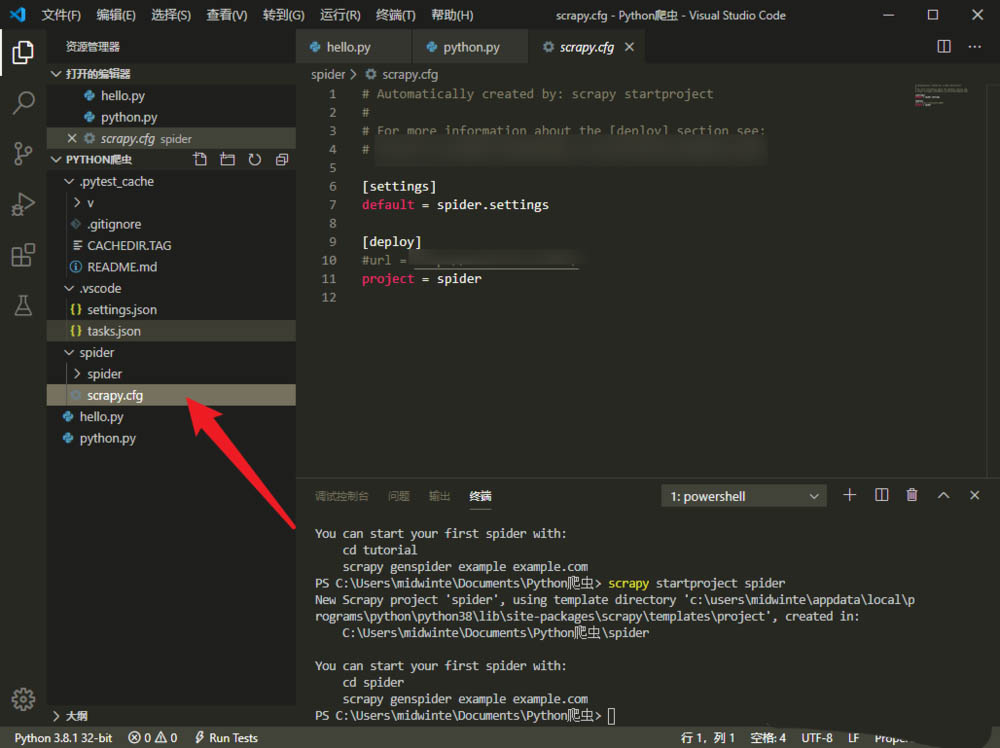
Task: Split the terminal panel
Action: pos(881,494)
